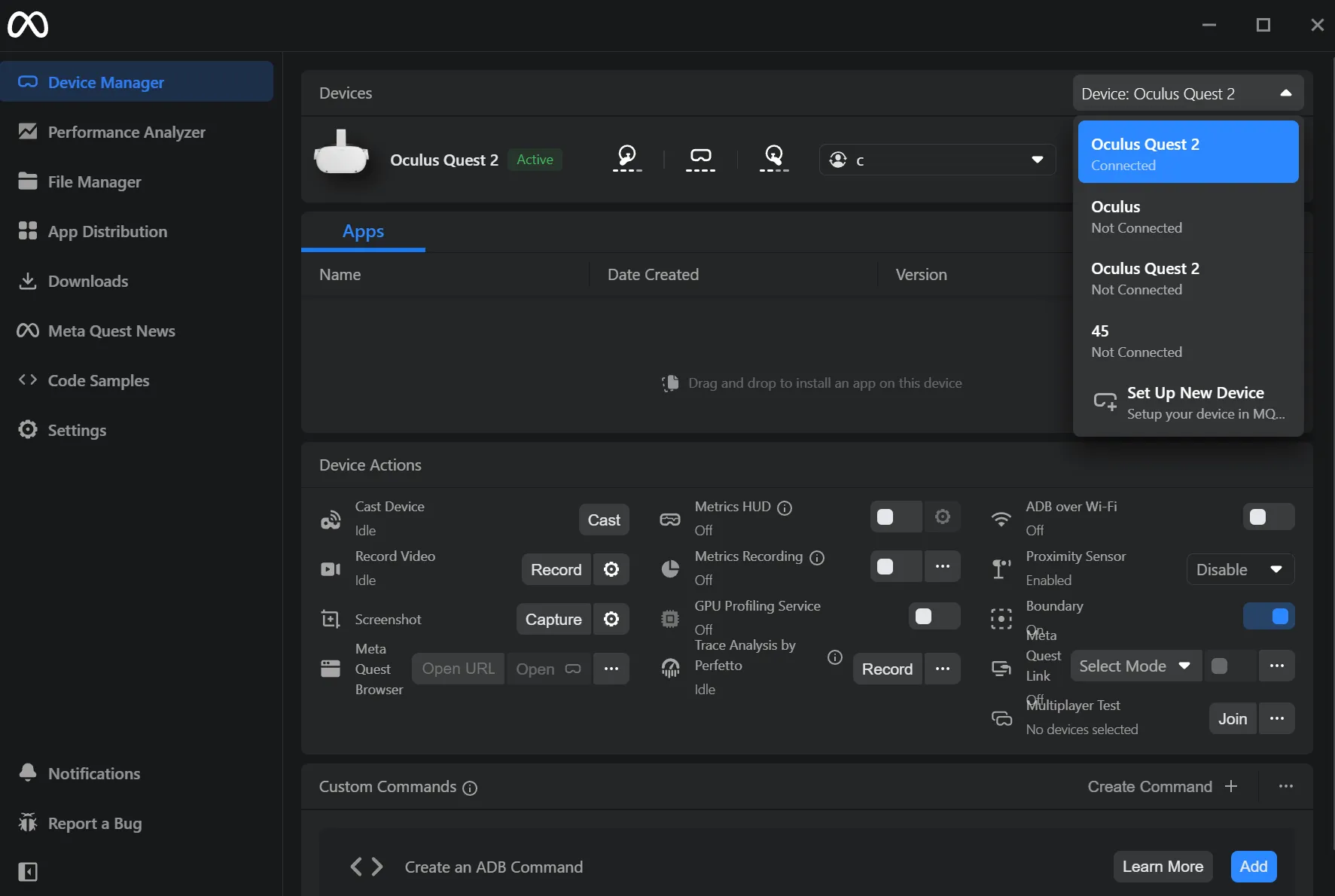
Task: Open Multiplayer Test more options menu
Action: (1276, 718)
